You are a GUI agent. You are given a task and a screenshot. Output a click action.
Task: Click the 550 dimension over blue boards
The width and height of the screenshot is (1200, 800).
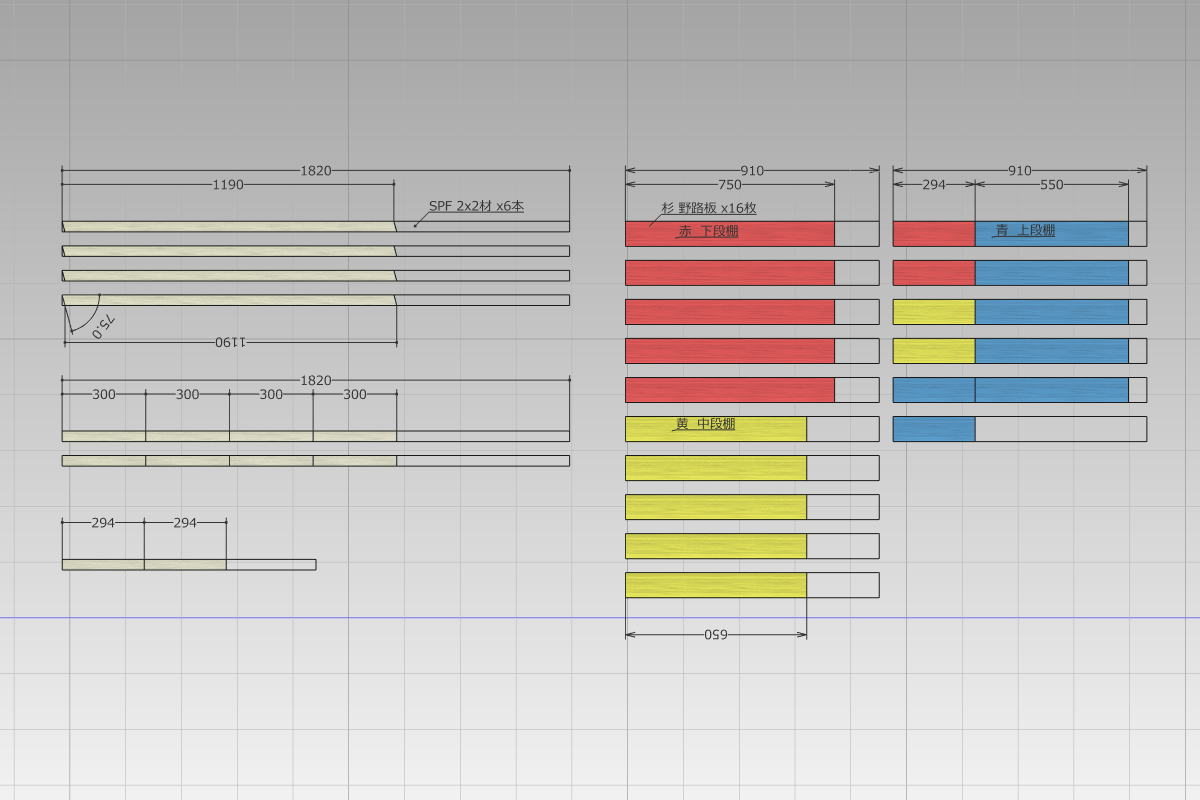coord(1052,185)
